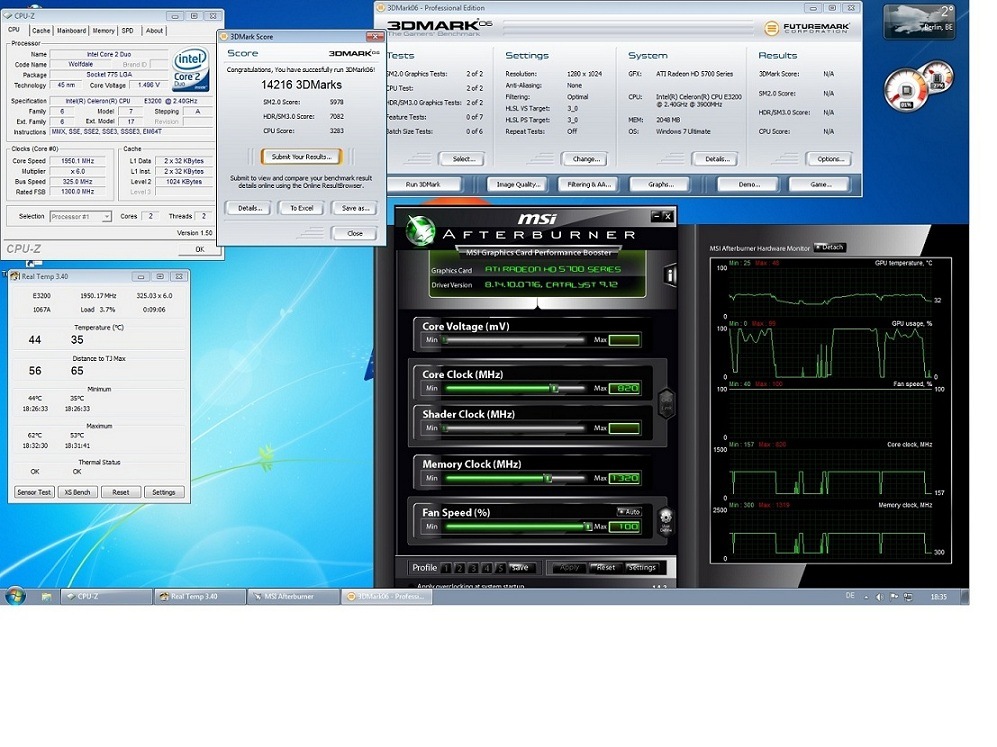Select the CPU tab in CPU-Z
Image resolution: width=997 pixels, height=747 pixels.
point(14,30)
